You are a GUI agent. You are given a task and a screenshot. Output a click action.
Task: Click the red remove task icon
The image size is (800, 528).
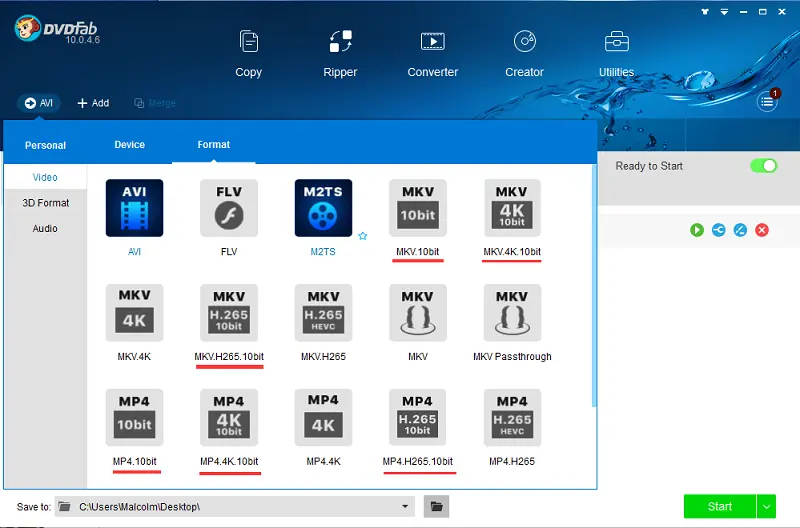(x=762, y=230)
